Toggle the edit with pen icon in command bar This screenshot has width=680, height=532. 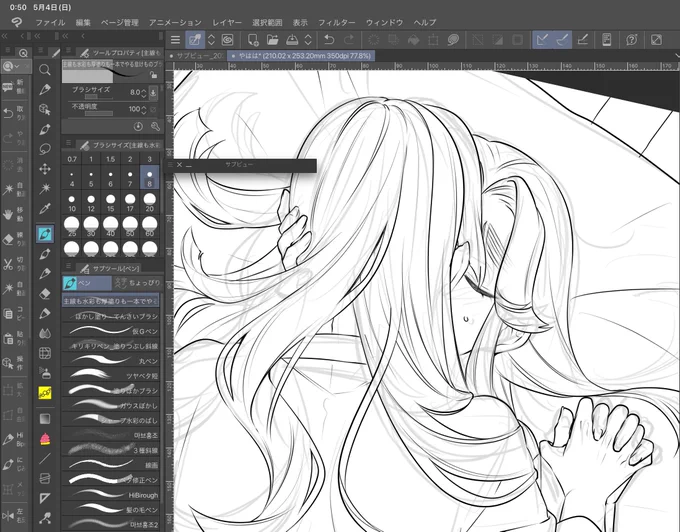point(195,40)
